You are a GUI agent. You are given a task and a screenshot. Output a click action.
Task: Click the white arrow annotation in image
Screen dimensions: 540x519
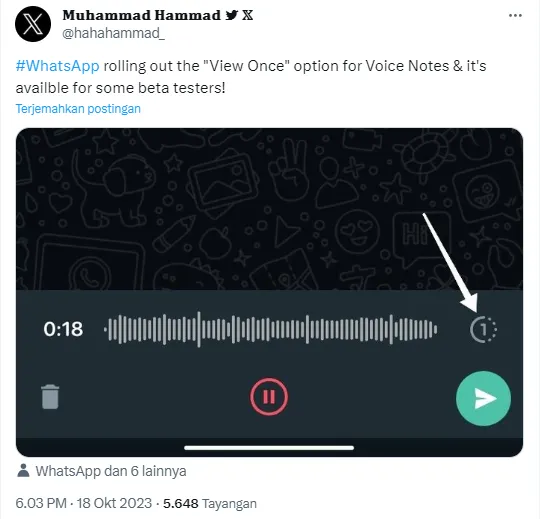pos(450,262)
